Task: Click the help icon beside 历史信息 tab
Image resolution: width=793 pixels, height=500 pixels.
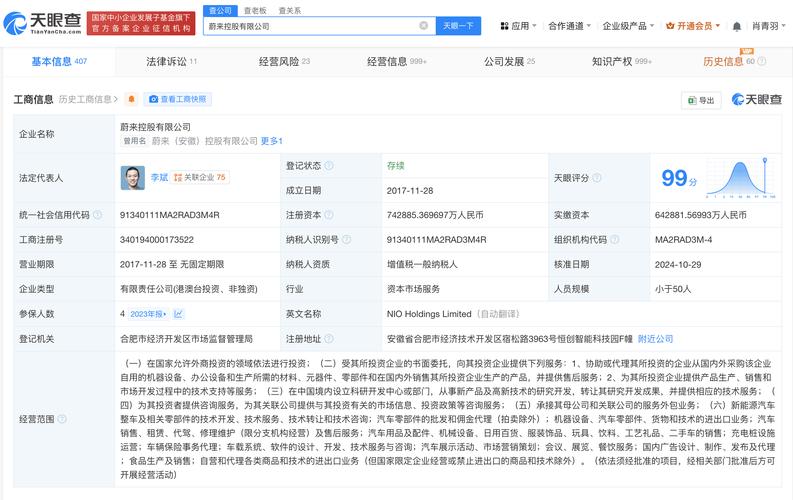Action: coord(762,61)
